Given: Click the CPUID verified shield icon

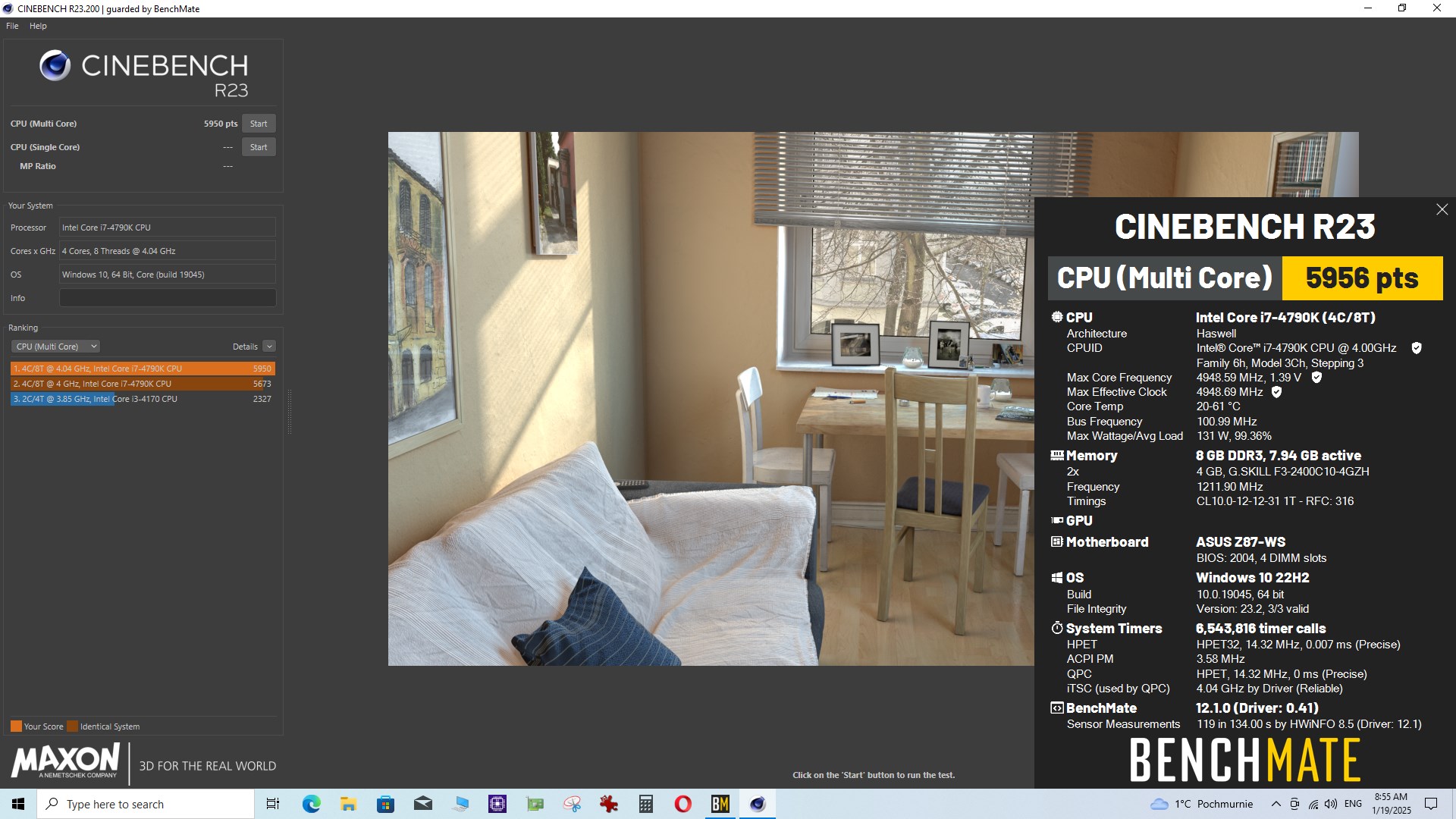Looking at the screenshot, I should click(x=1416, y=348).
